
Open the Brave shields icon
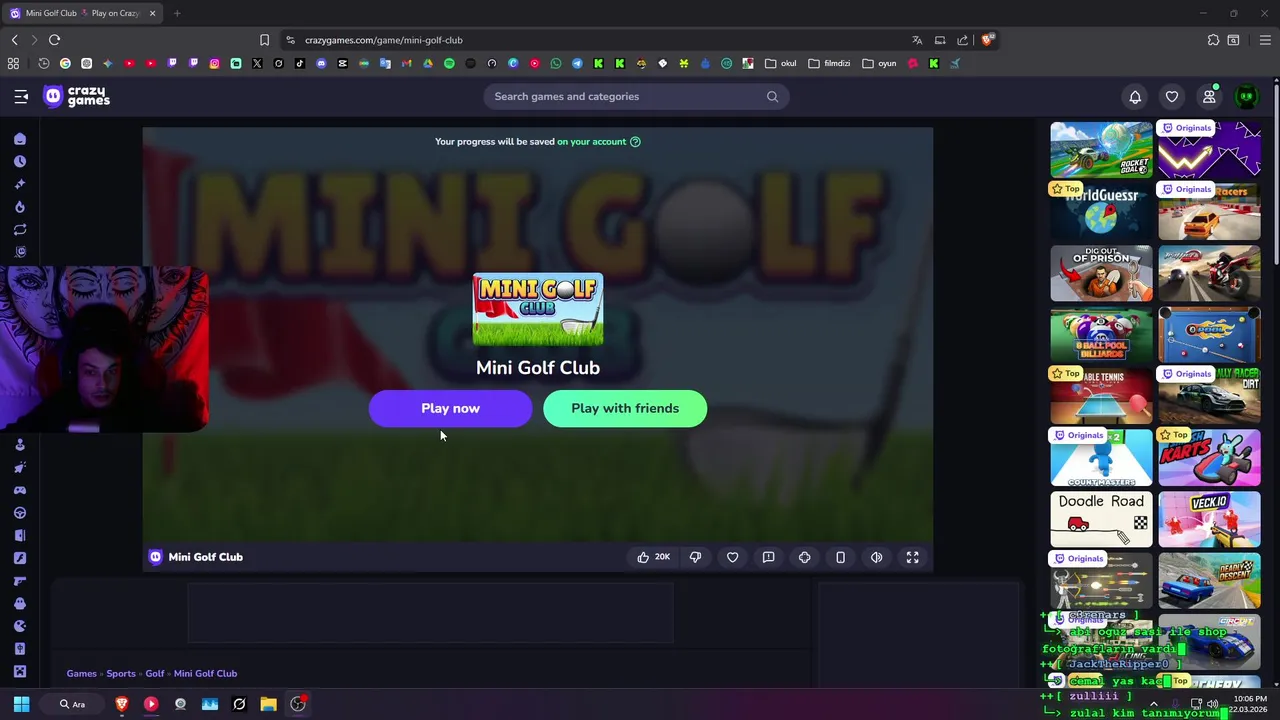tap(987, 40)
